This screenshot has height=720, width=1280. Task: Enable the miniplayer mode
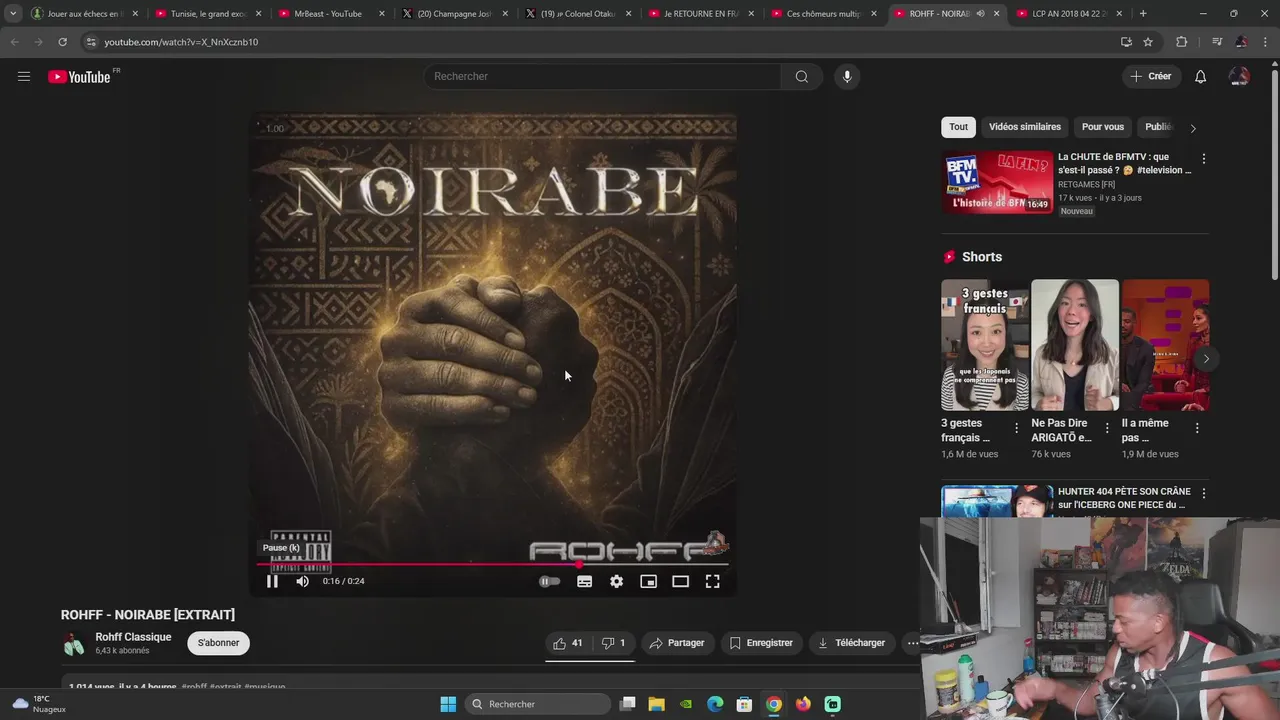point(649,581)
